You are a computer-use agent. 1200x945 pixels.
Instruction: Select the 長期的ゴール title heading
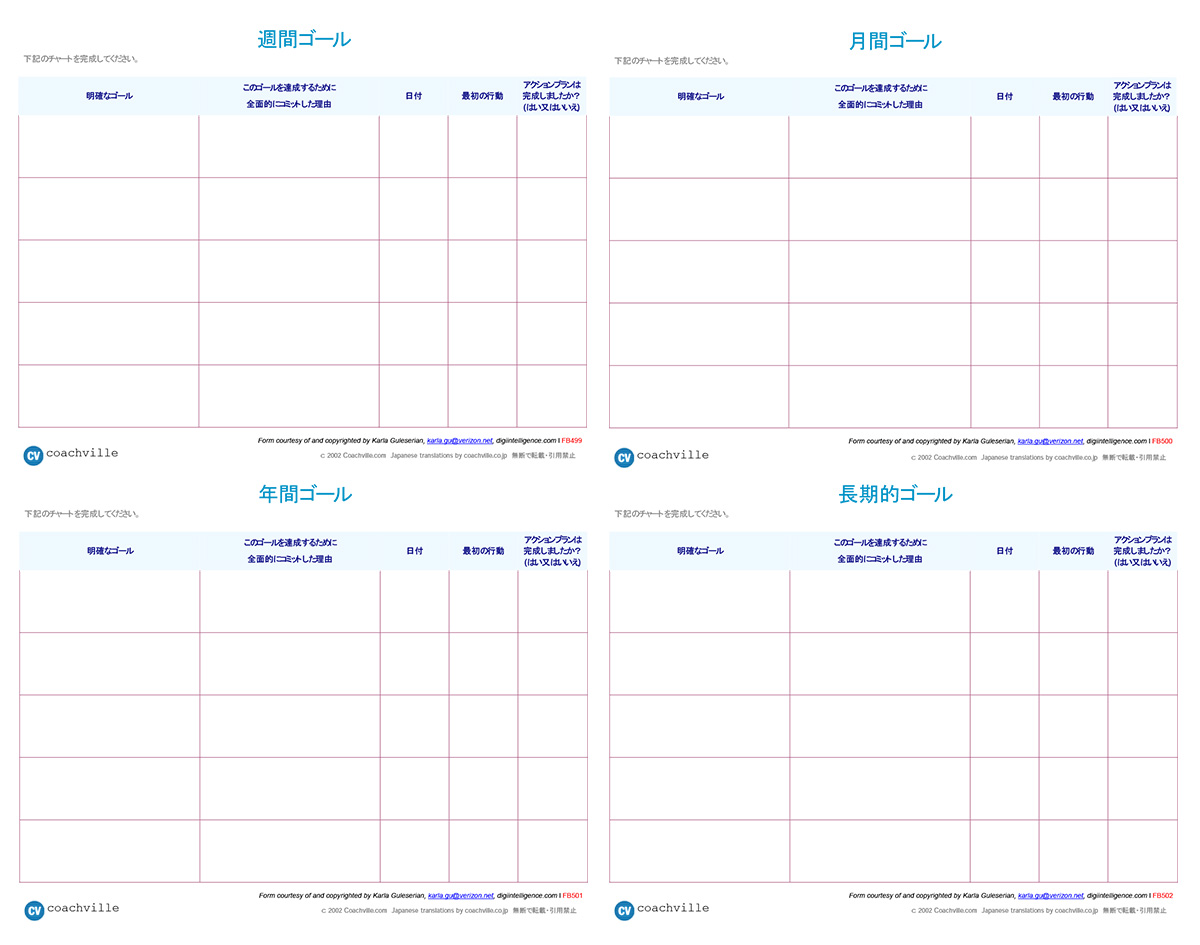click(895, 494)
